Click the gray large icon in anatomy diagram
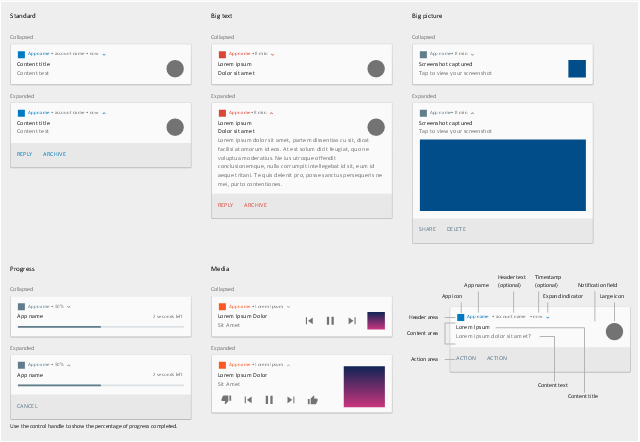640x442 pixels. coord(614,331)
